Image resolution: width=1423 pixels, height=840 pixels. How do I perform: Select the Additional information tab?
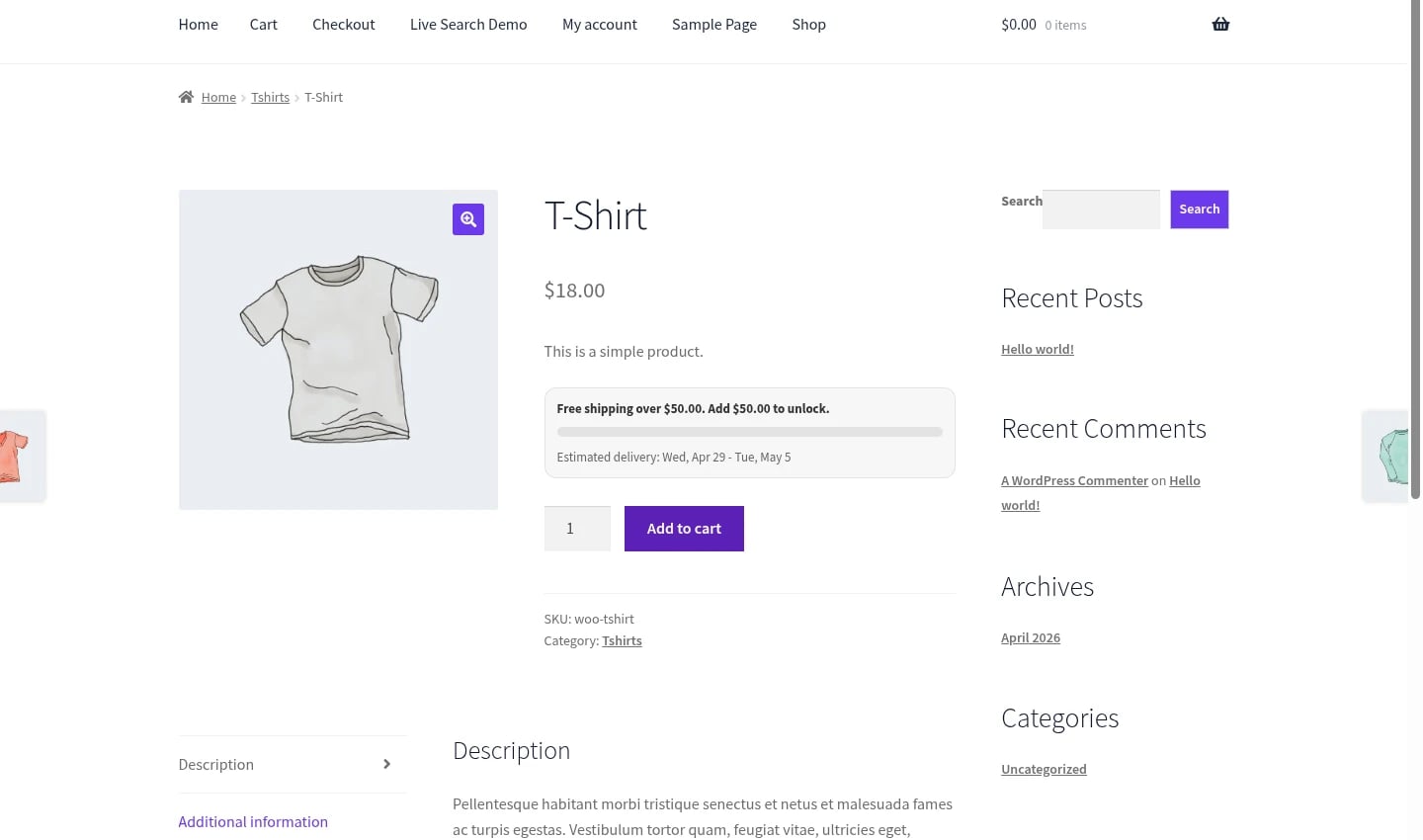click(x=253, y=822)
